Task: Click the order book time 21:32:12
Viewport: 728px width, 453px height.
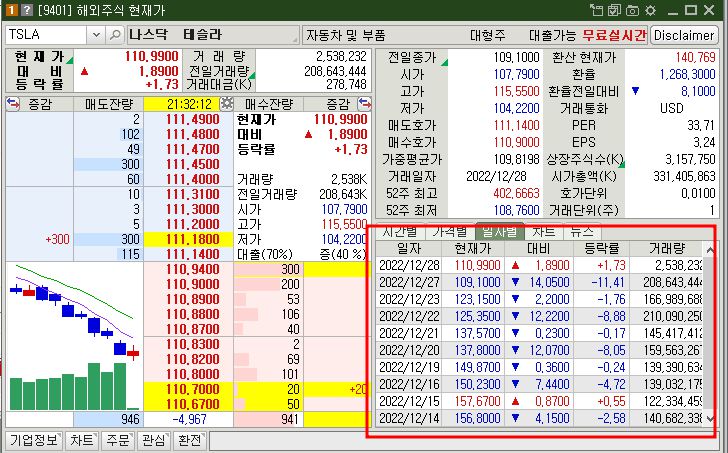Action: pos(189,104)
